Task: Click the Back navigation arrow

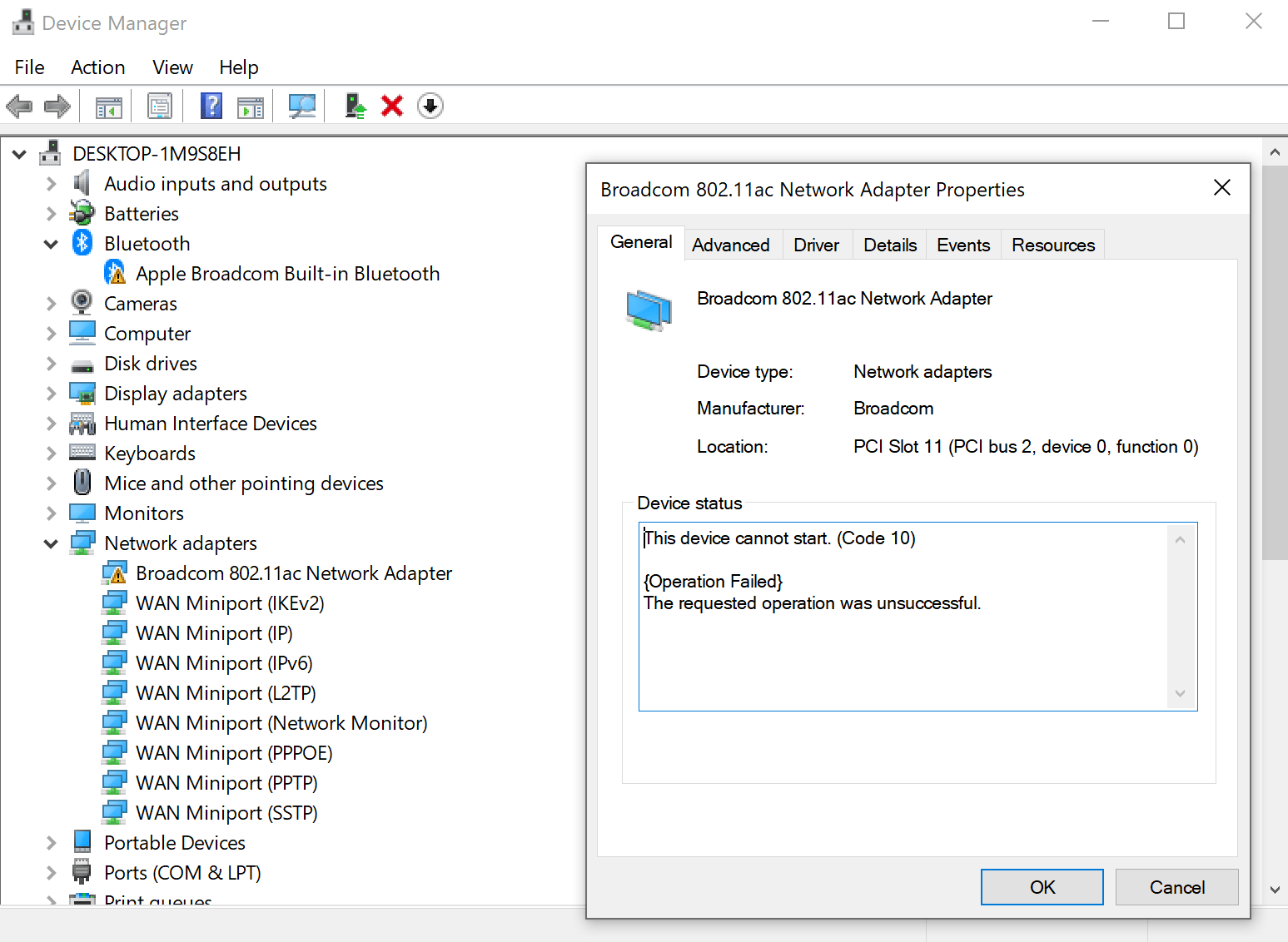Action: [x=19, y=106]
